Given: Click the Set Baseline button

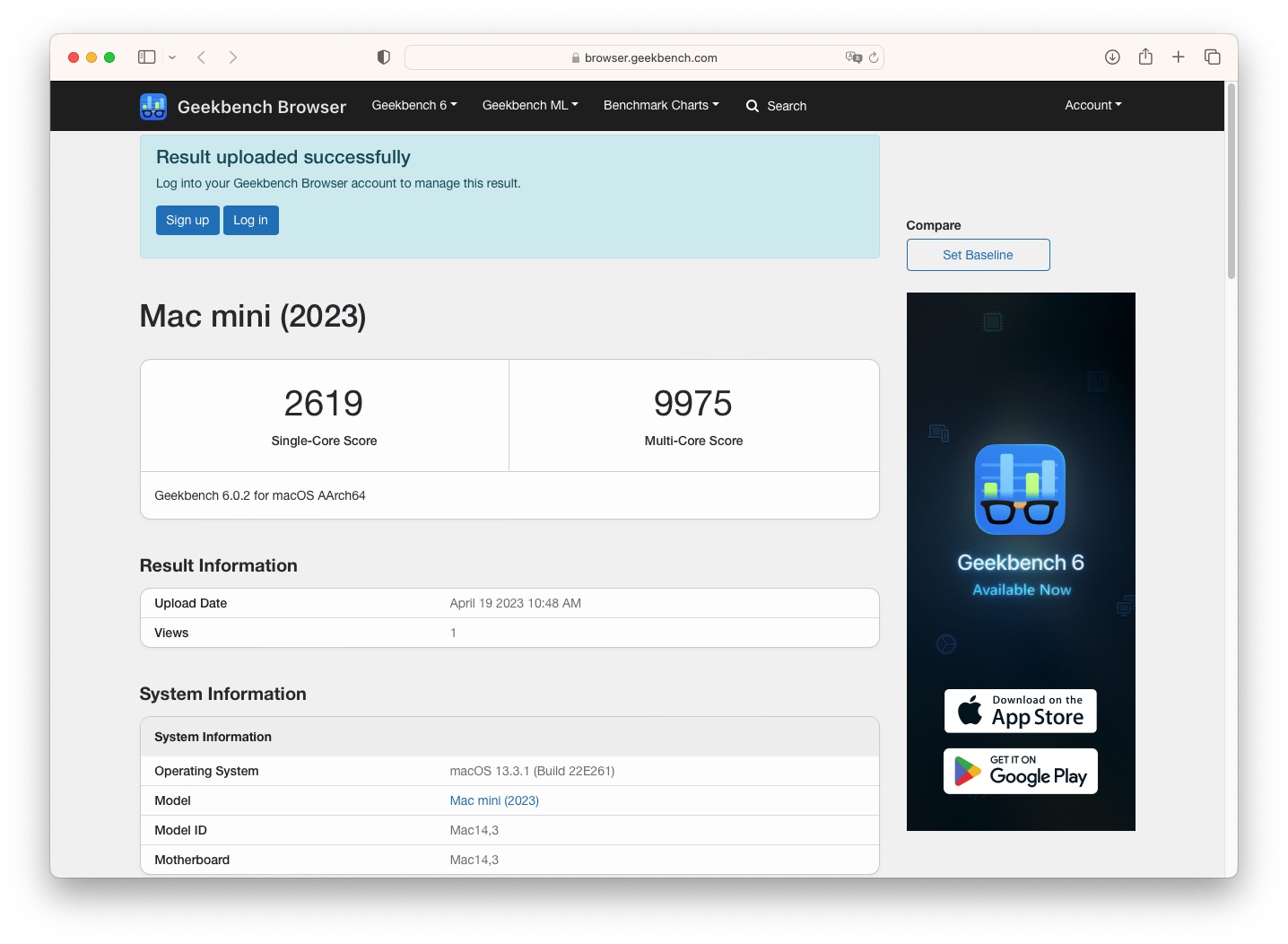Looking at the screenshot, I should pyautogui.click(x=978, y=255).
